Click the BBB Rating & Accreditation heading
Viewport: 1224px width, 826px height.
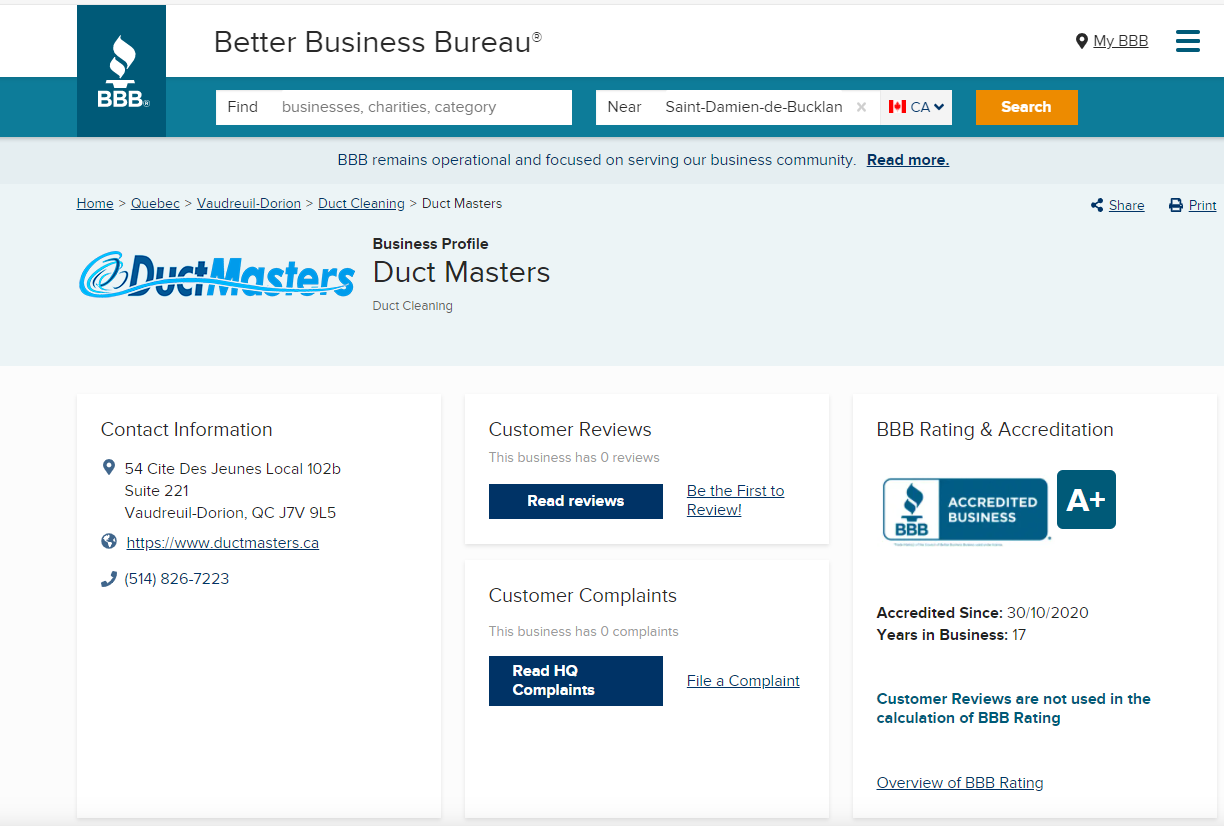(x=995, y=429)
